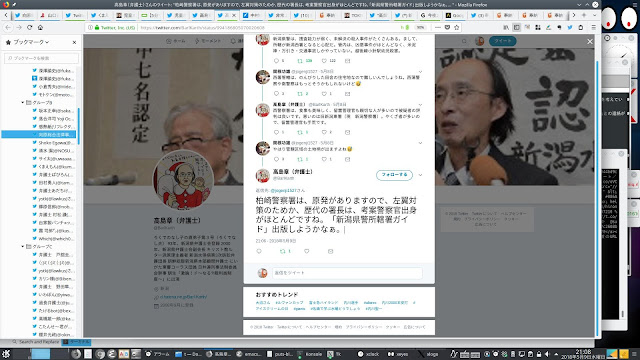640x360 pixels.
Task: Click the volume icon in the system tray
Action: click(x=547, y=354)
